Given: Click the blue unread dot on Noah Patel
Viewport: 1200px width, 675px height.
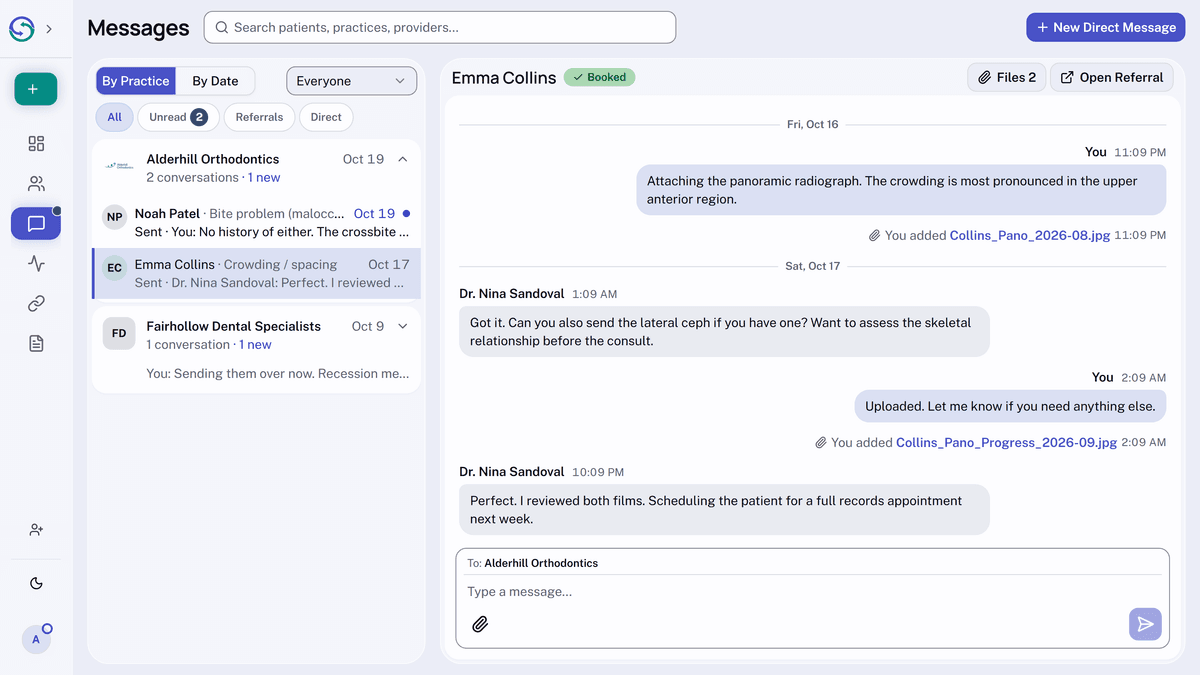Looking at the screenshot, I should (x=406, y=214).
